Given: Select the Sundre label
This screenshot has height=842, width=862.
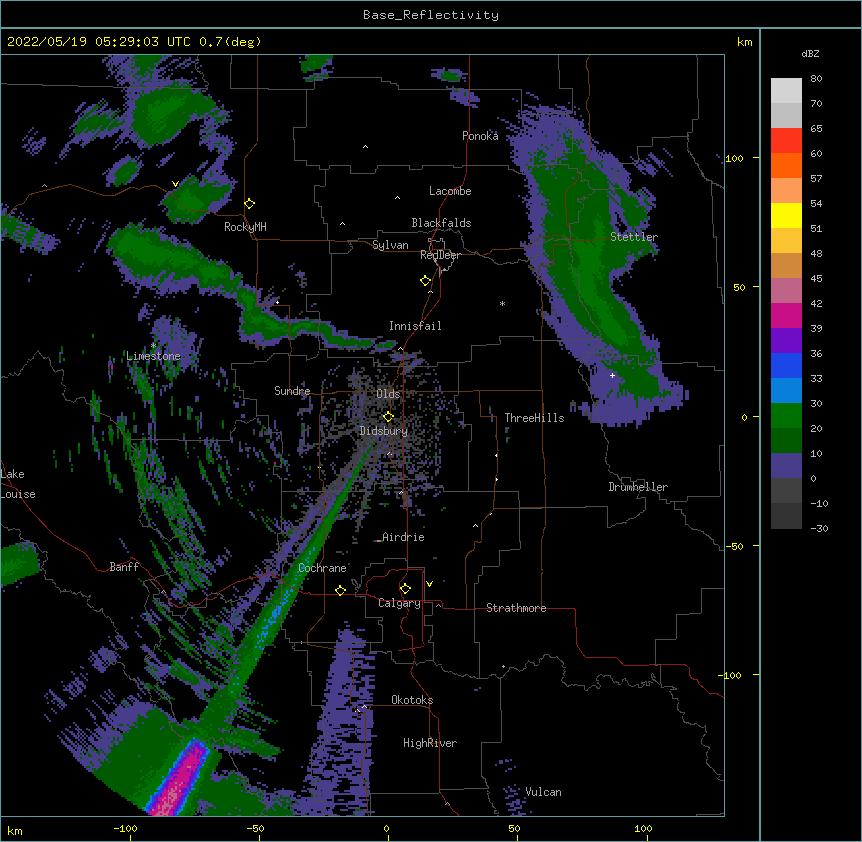Looking at the screenshot, I should 292,391.
